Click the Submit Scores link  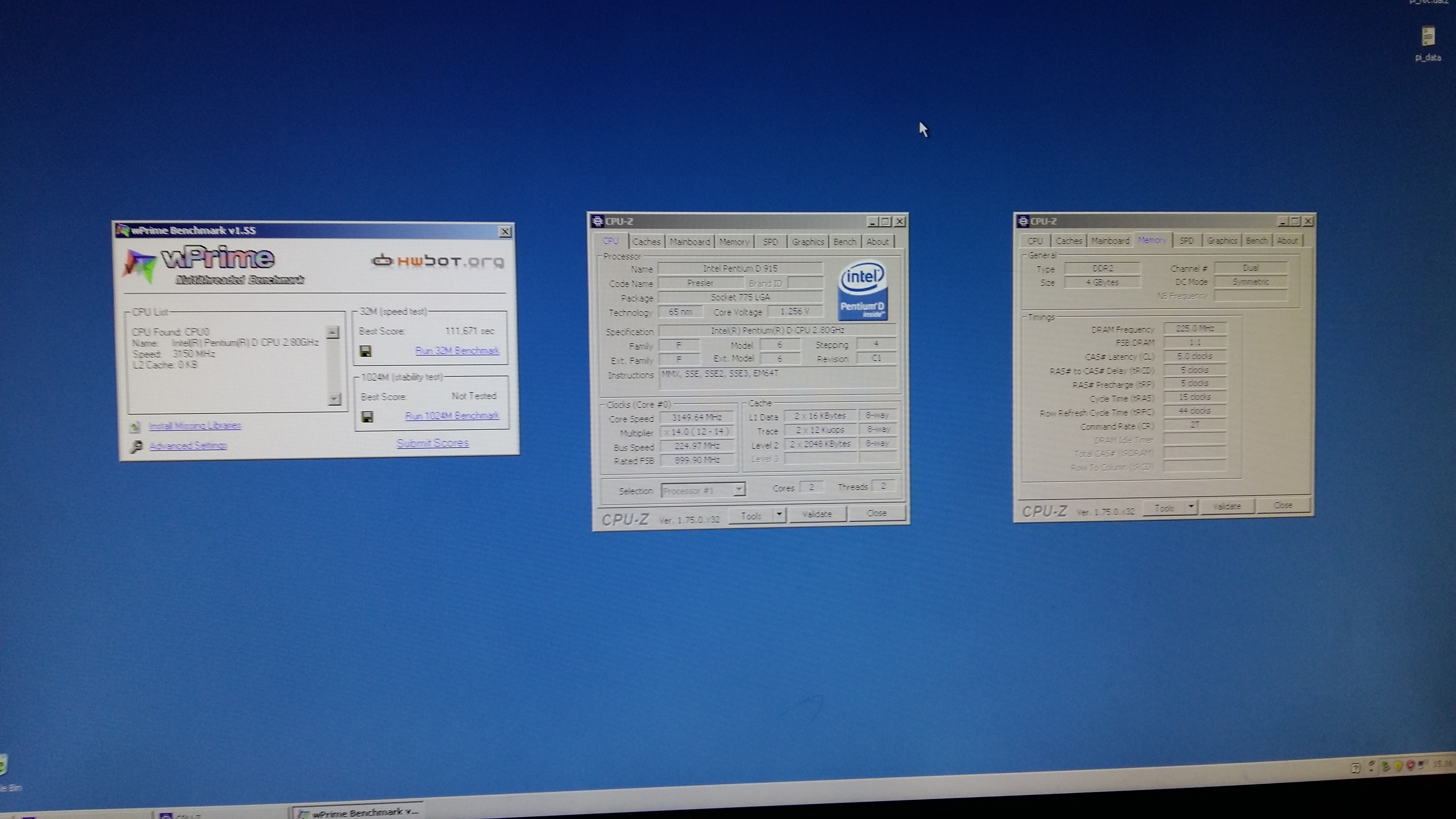[432, 443]
